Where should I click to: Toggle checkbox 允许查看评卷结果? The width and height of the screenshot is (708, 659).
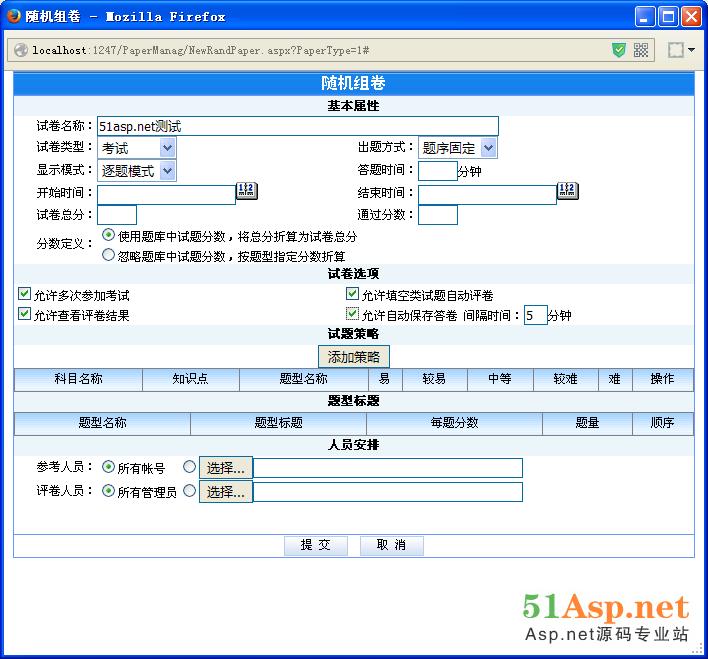point(24,314)
